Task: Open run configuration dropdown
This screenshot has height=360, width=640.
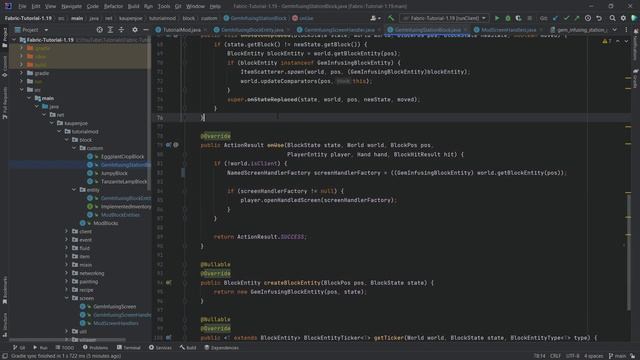Action: point(444,18)
